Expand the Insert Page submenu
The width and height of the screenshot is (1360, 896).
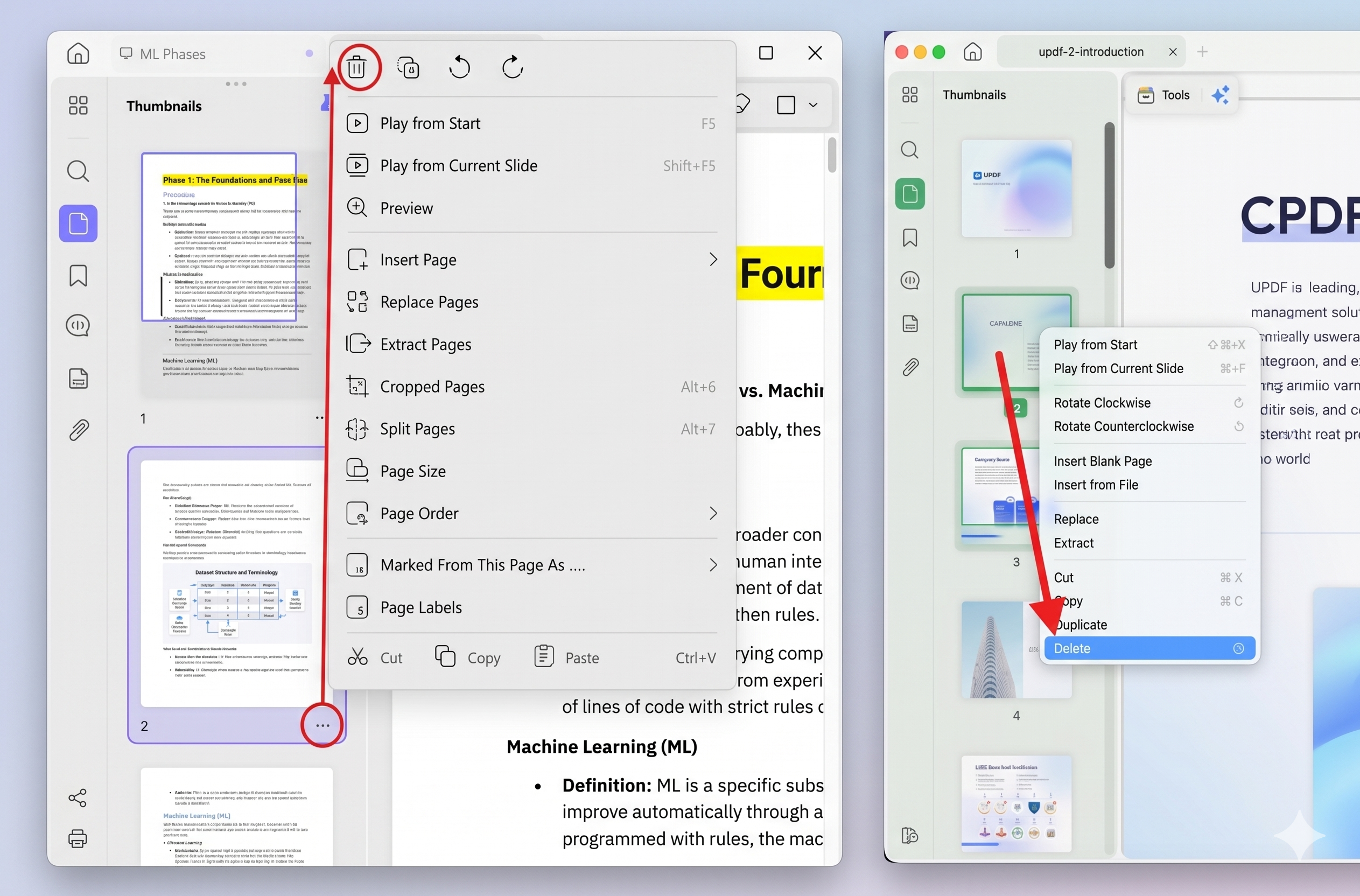click(x=712, y=260)
